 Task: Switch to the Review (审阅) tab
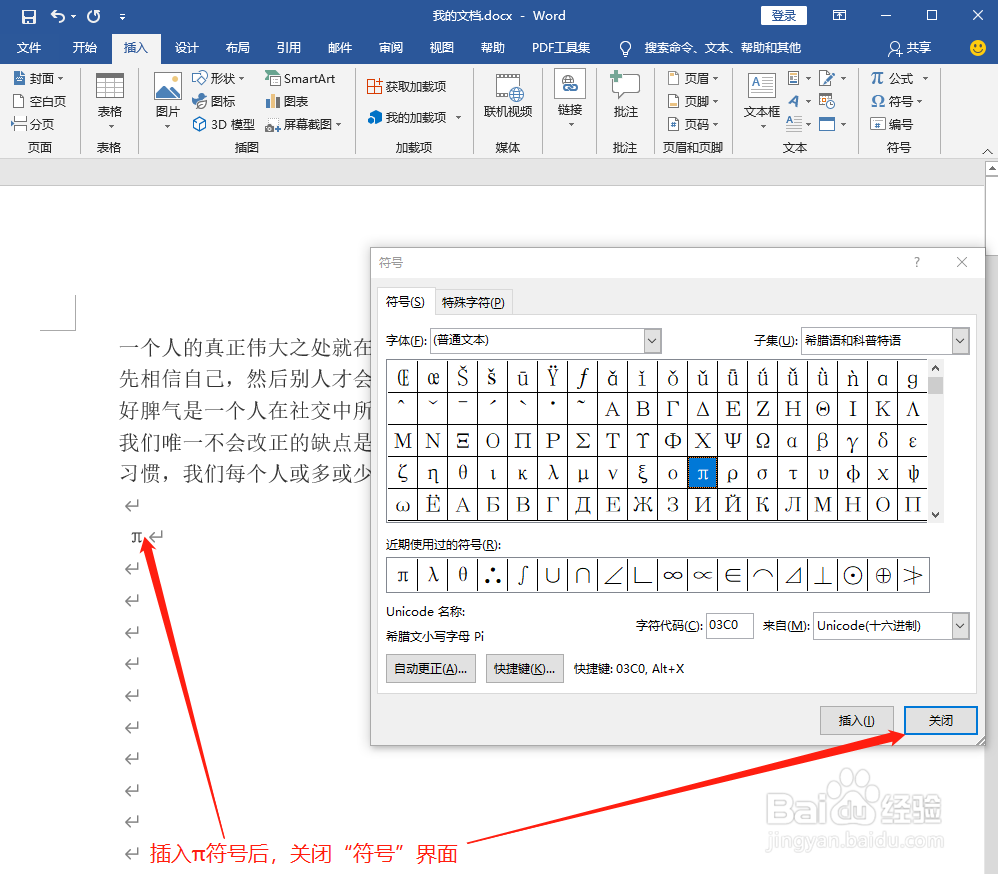pos(391,48)
